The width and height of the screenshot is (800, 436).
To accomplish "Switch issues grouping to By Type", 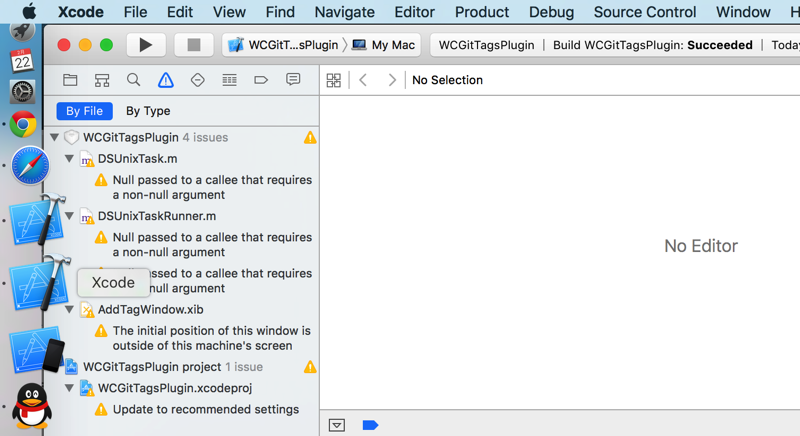I will 148,111.
